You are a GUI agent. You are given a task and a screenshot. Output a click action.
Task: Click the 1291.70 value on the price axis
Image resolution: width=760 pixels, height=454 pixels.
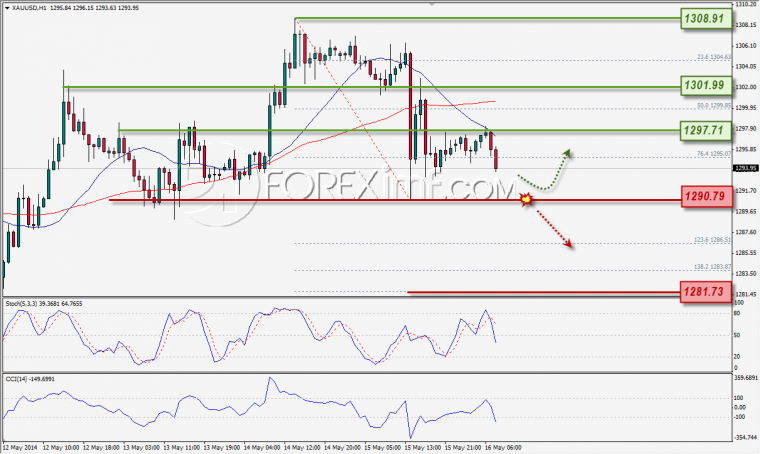click(x=745, y=191)
